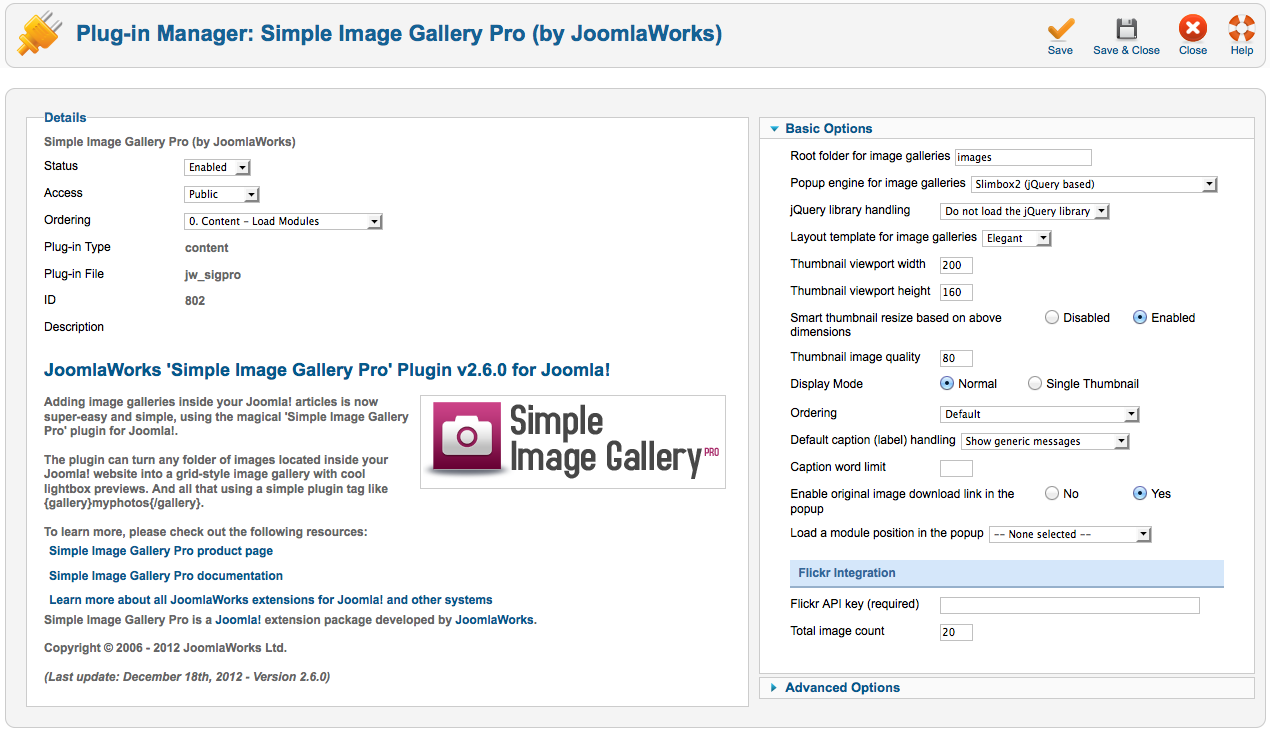Click the Thumbnail image quality field

(x=956, y=358)
